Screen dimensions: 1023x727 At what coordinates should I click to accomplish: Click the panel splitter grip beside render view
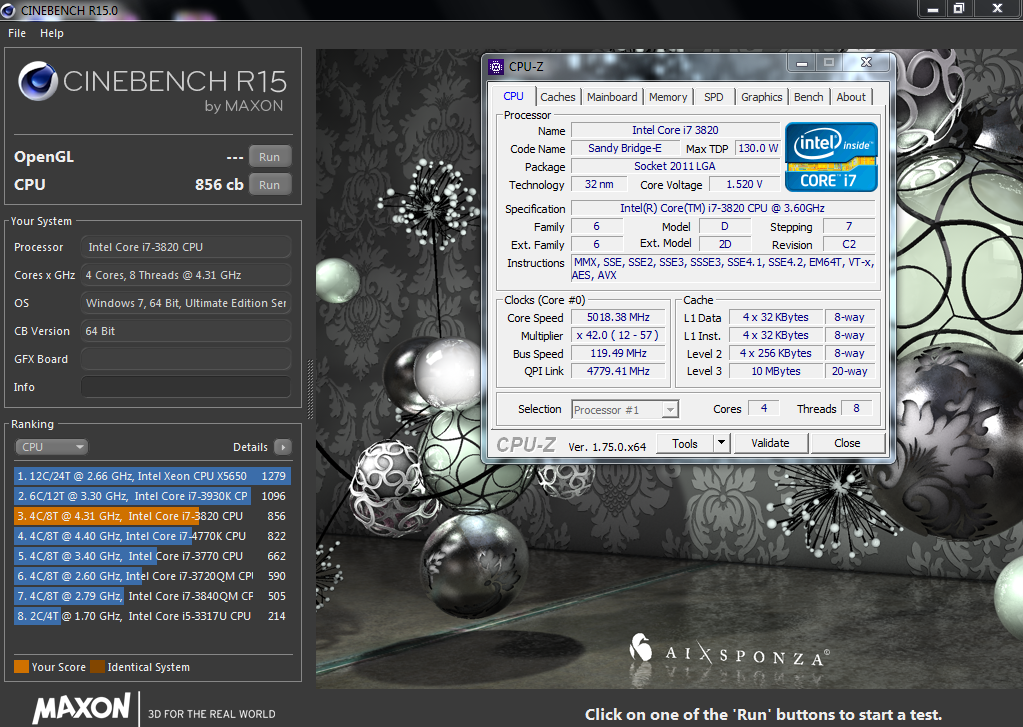tap(310, 389)
